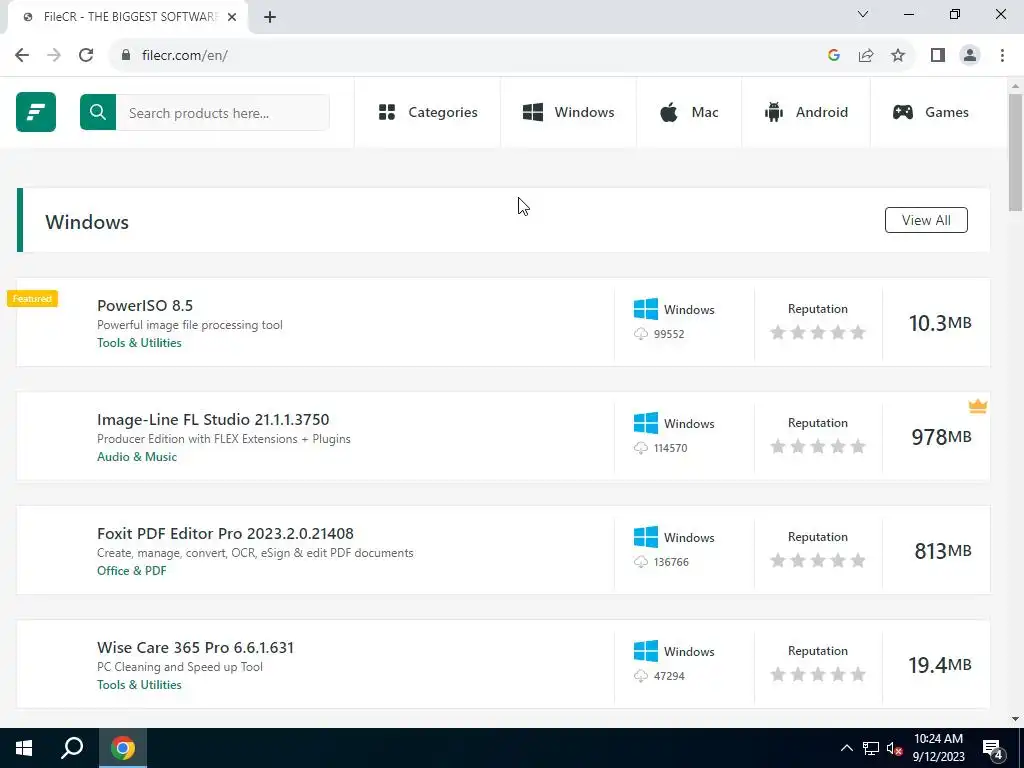
Task: Open the Windows Start menu
Action: (x=24, y=748)
